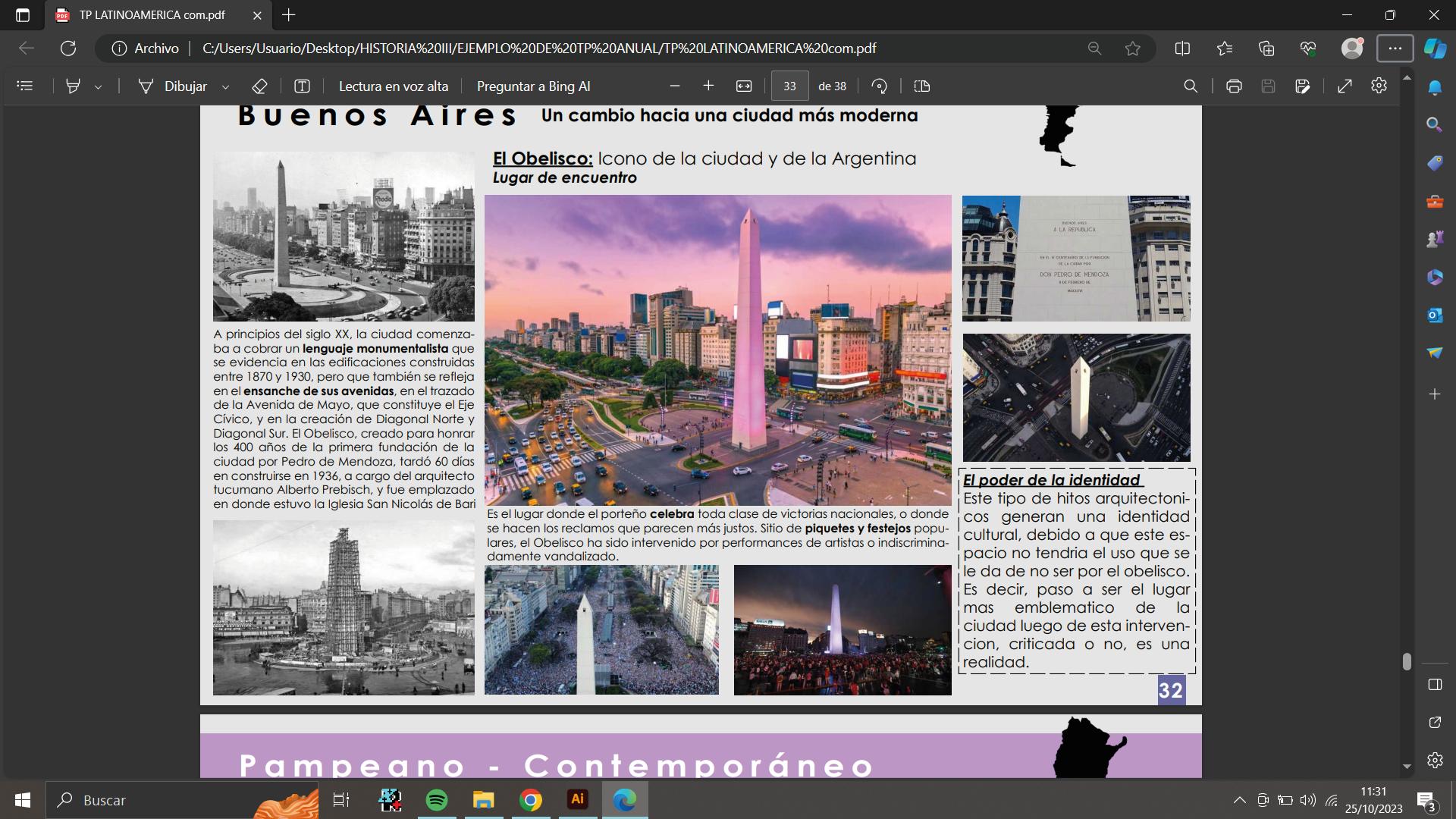Viewport: 1456px width, 819px height.
Task: Open PDF viewer settings gear
Action: pyautogui.click(x=1379, y=86)
